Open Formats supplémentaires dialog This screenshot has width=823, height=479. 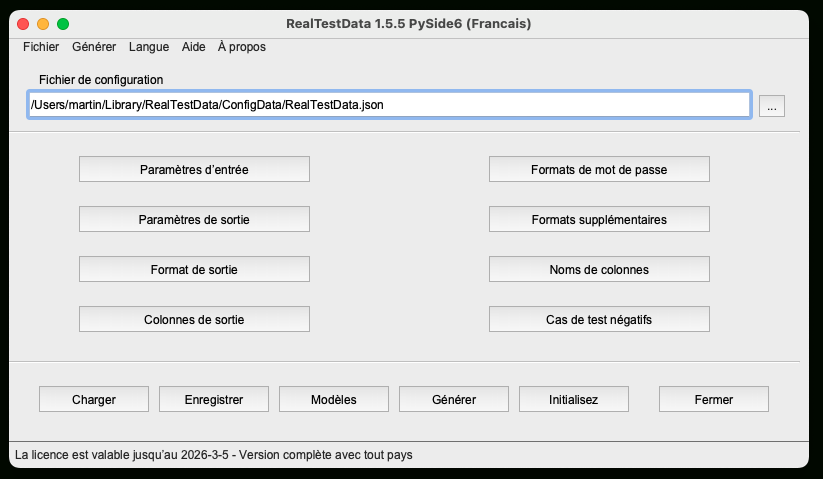[x=599, y=219]
